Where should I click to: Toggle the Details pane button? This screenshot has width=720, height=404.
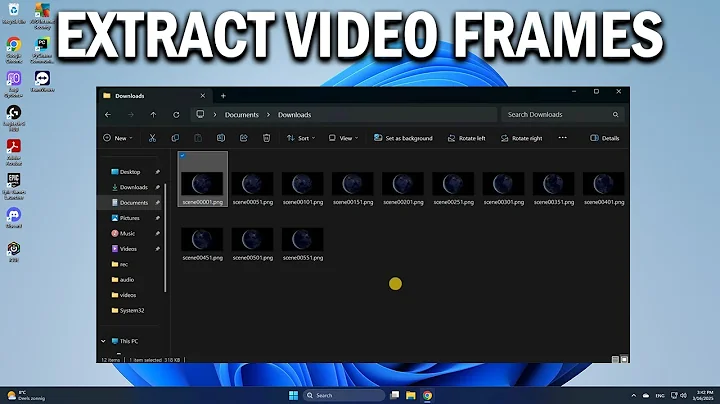coord(605,138)
